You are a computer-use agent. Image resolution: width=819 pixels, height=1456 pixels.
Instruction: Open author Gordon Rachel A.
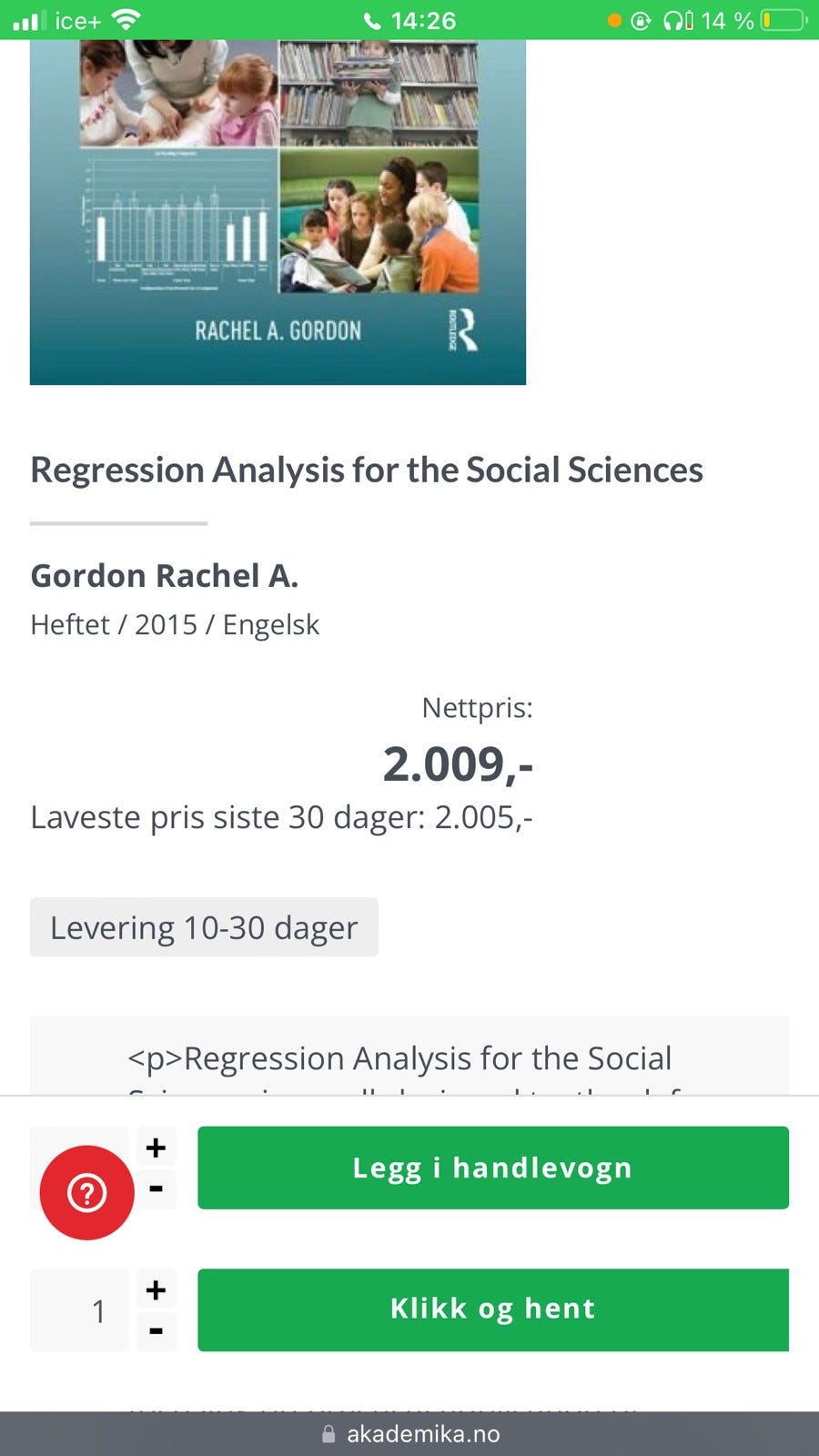tap(165, 576)
